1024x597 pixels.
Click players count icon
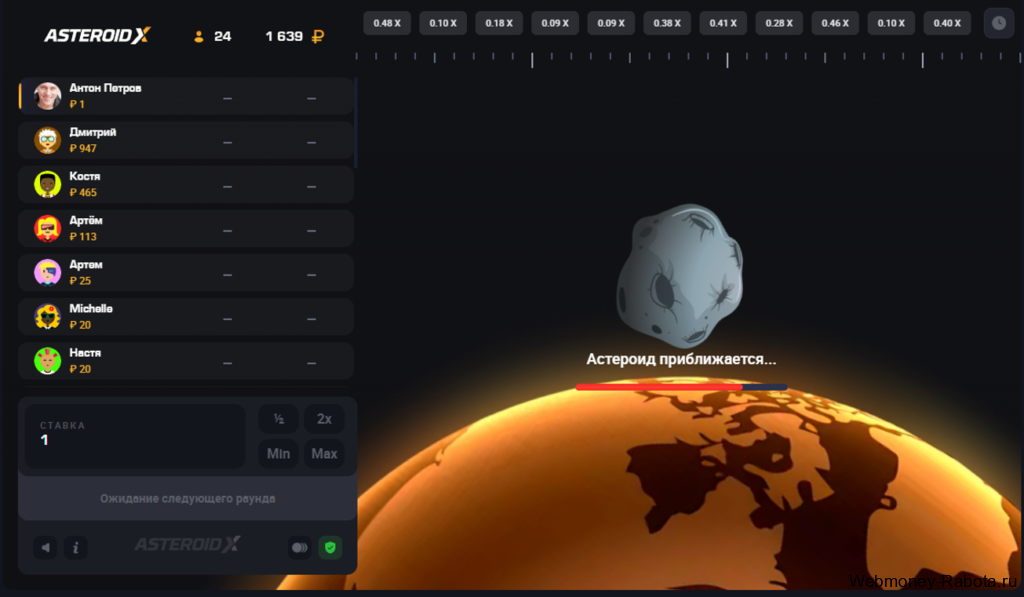[199, 37]
